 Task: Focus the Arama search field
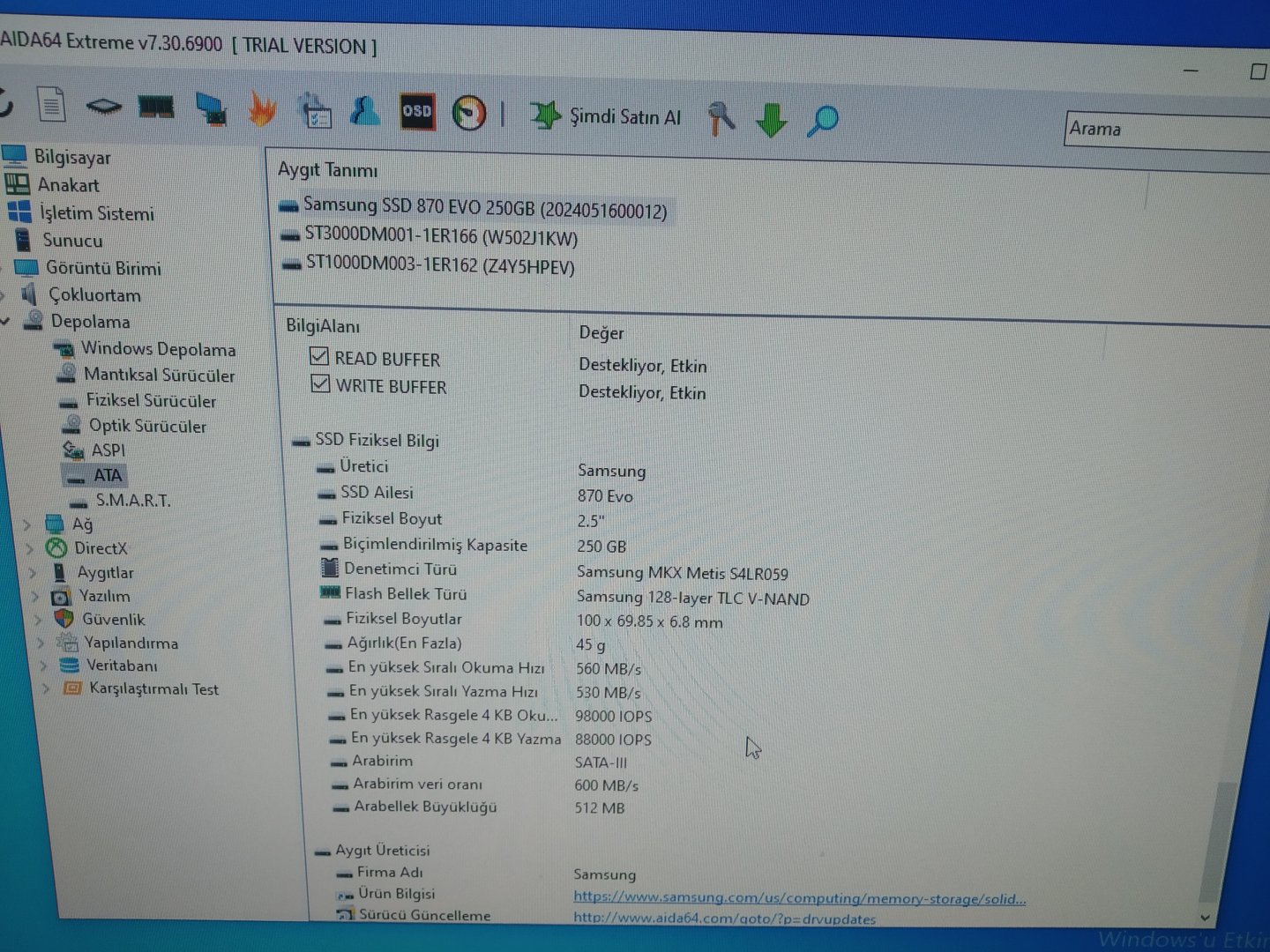pos(1167,130)
